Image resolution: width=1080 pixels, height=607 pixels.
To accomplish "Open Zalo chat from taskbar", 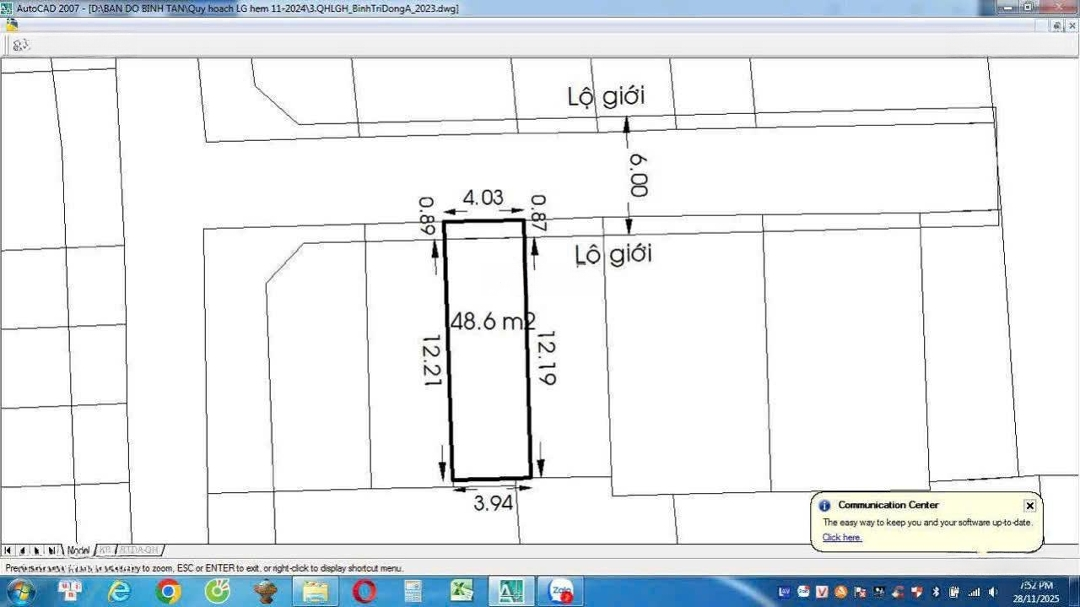I will [x=562, y=591].
